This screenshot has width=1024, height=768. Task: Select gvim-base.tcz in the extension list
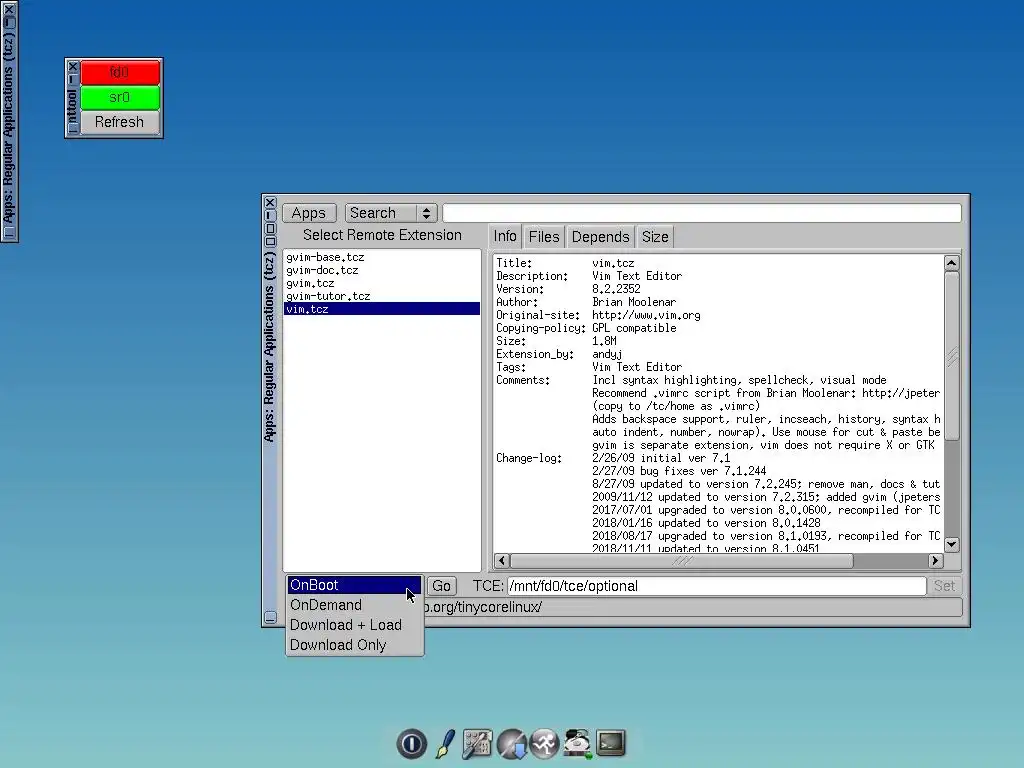point(382,257)
